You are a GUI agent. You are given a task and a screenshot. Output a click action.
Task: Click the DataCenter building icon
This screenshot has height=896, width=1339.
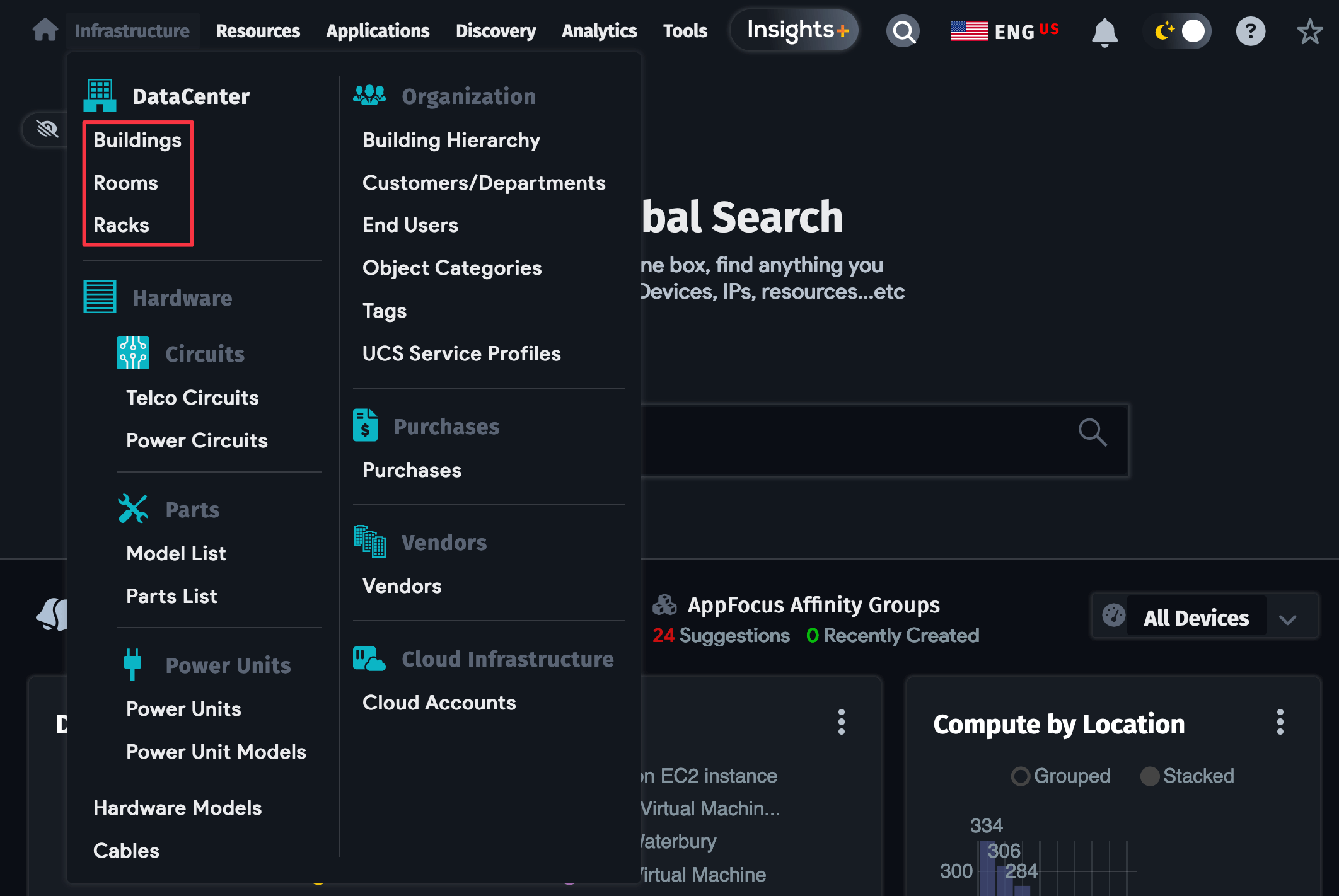[x=100, y=96]
